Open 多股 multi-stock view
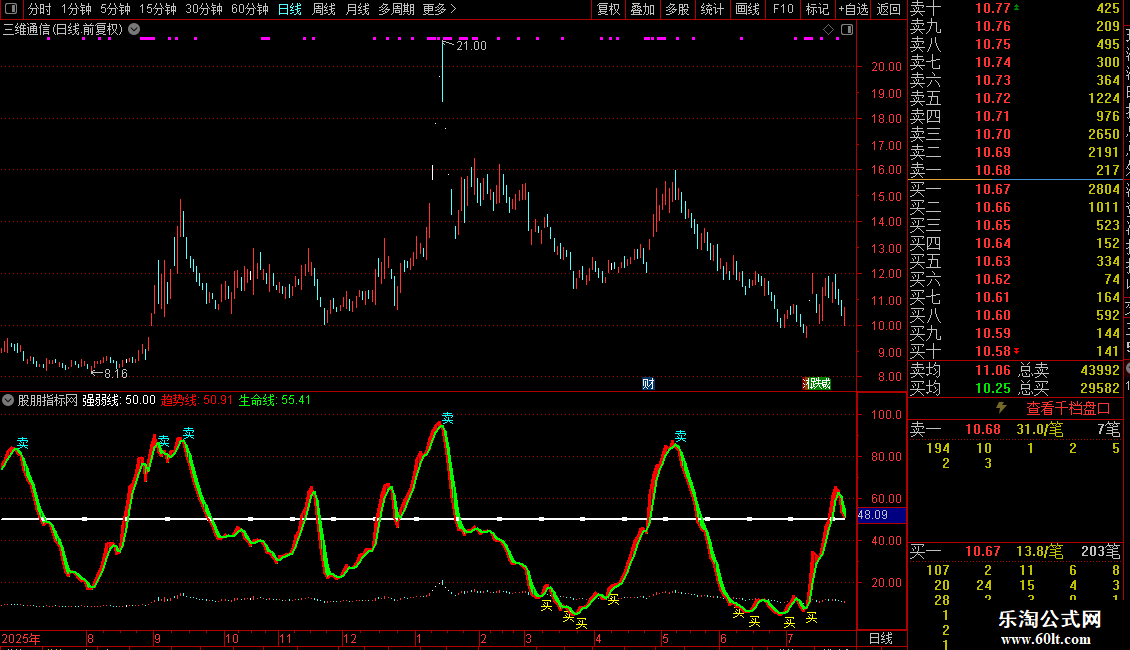1130x650 pixels. 677,9
